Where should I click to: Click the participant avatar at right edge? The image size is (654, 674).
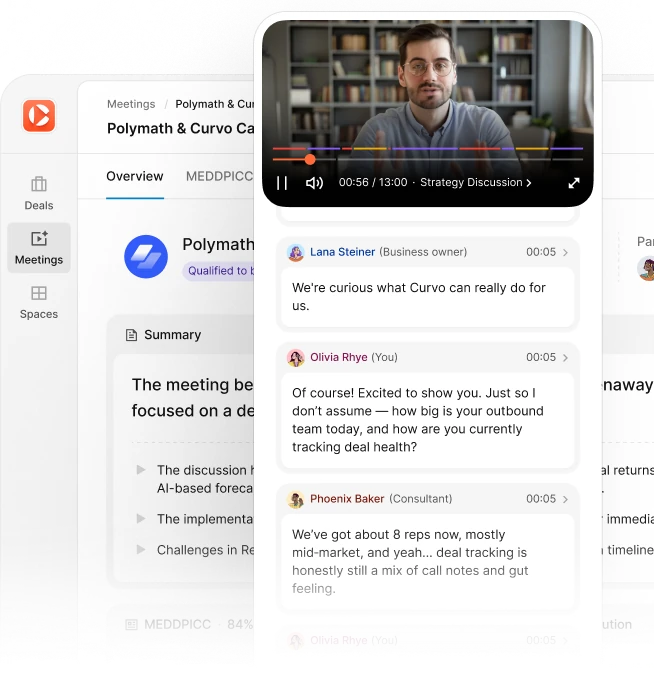[646, 268]
